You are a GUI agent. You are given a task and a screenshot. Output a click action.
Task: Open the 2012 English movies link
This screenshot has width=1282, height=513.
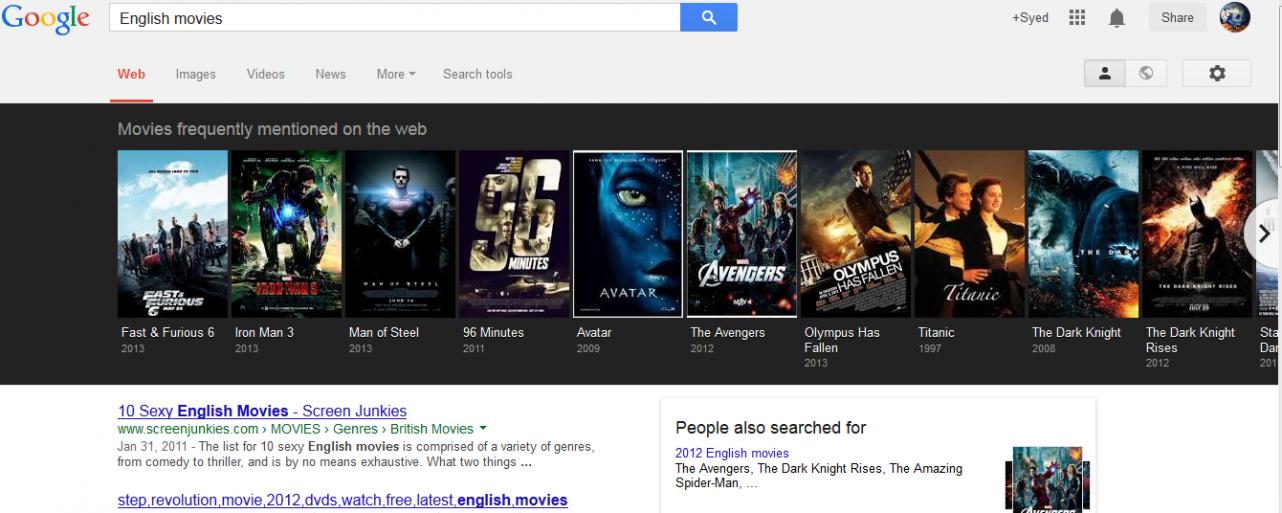[732, 453]
